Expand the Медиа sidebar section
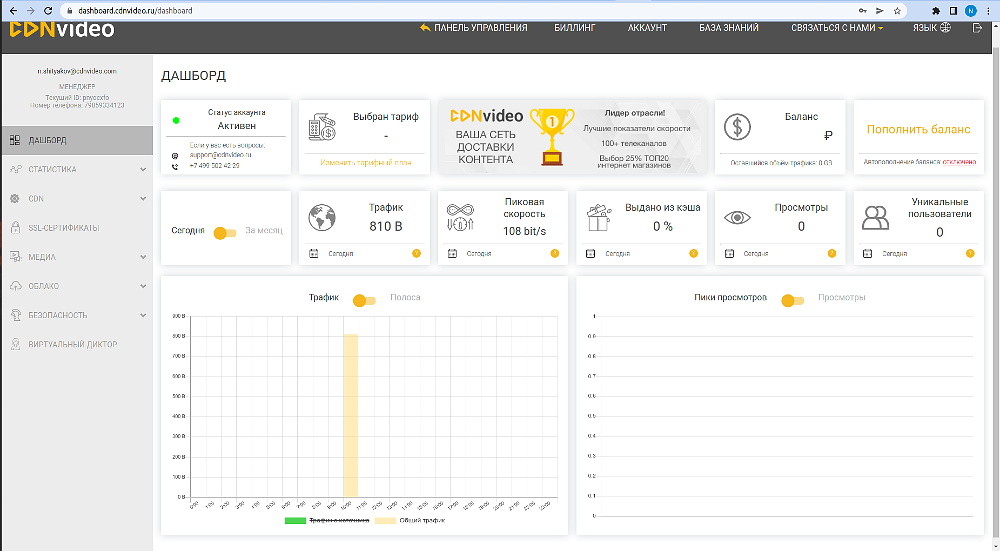This screenshot has width=1000, height=551. 143,257
